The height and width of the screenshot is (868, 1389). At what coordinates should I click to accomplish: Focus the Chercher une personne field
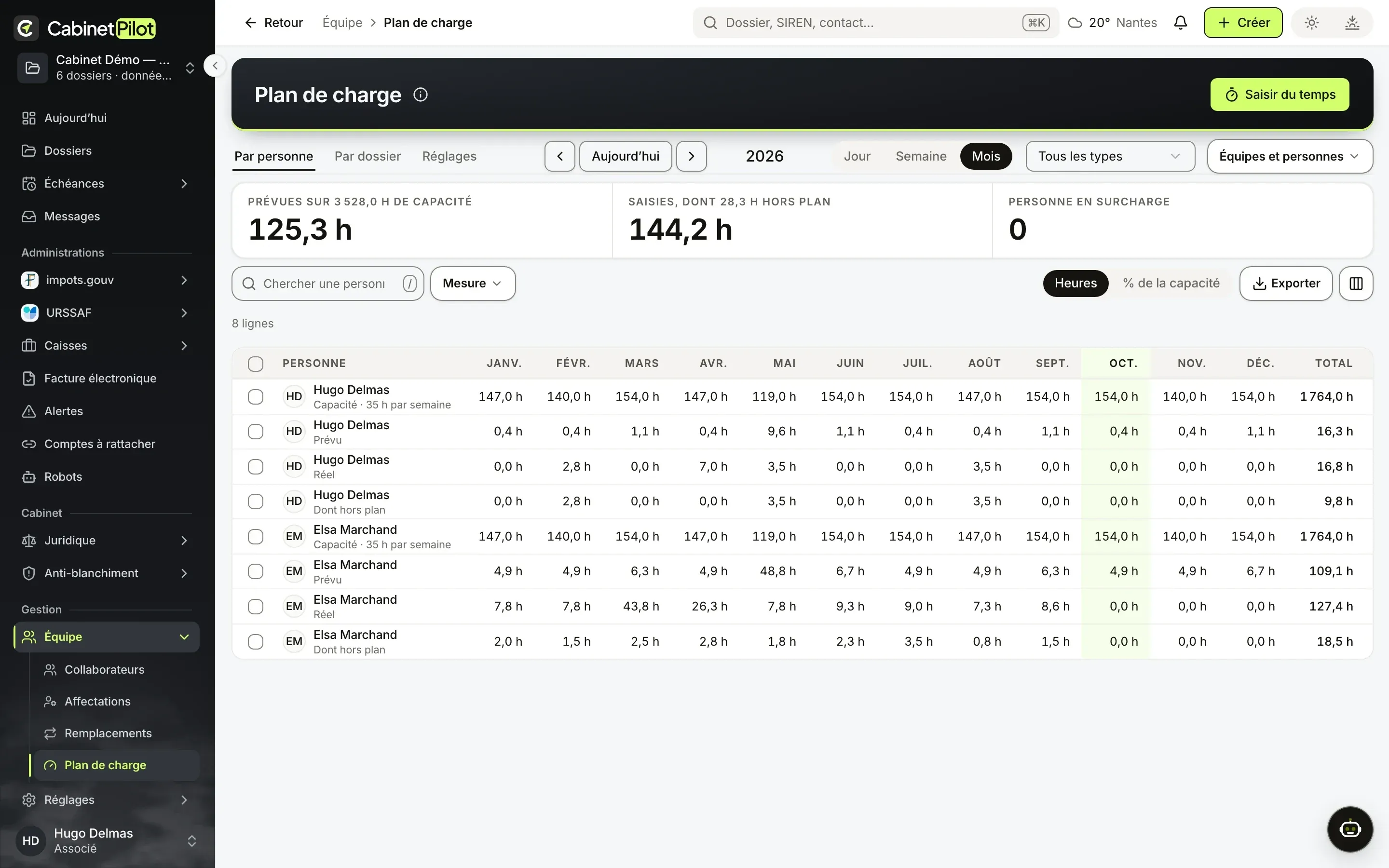click(x=328, y=284)
